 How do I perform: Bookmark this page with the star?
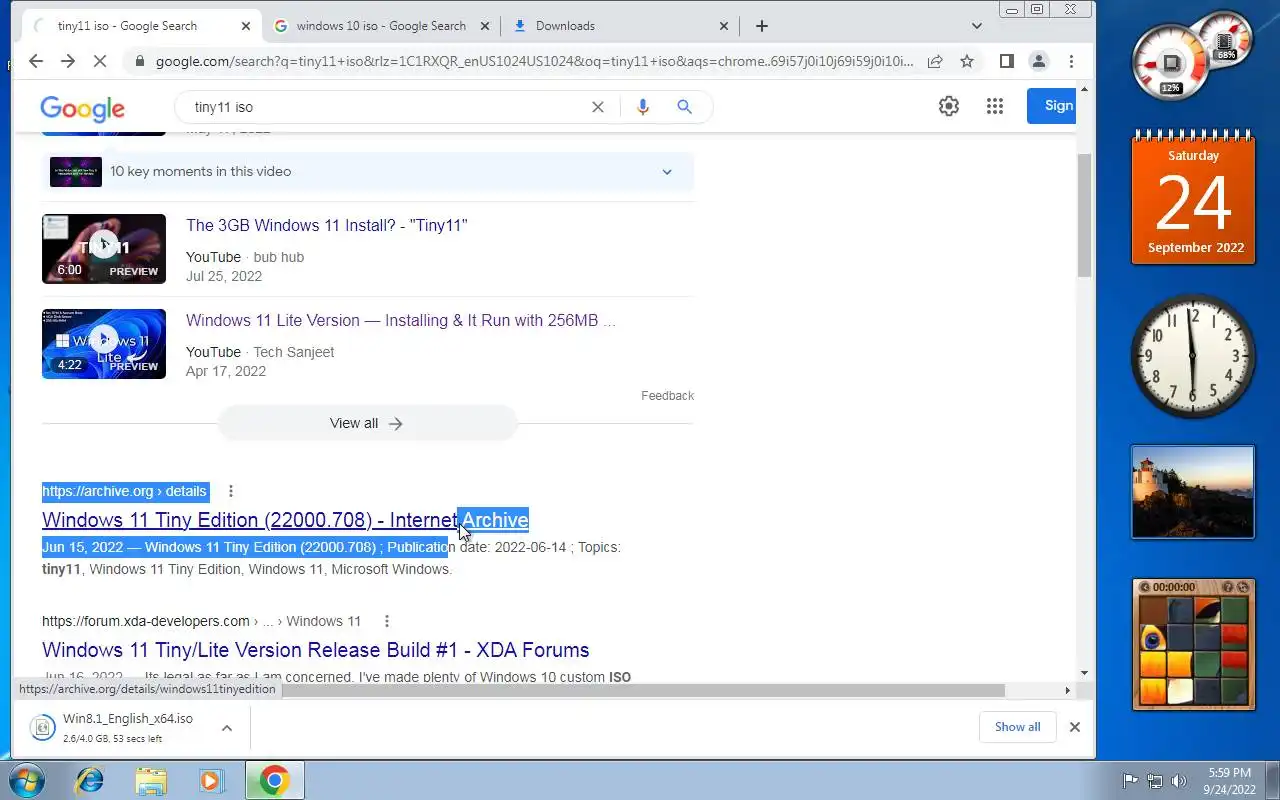click(967, 61)
